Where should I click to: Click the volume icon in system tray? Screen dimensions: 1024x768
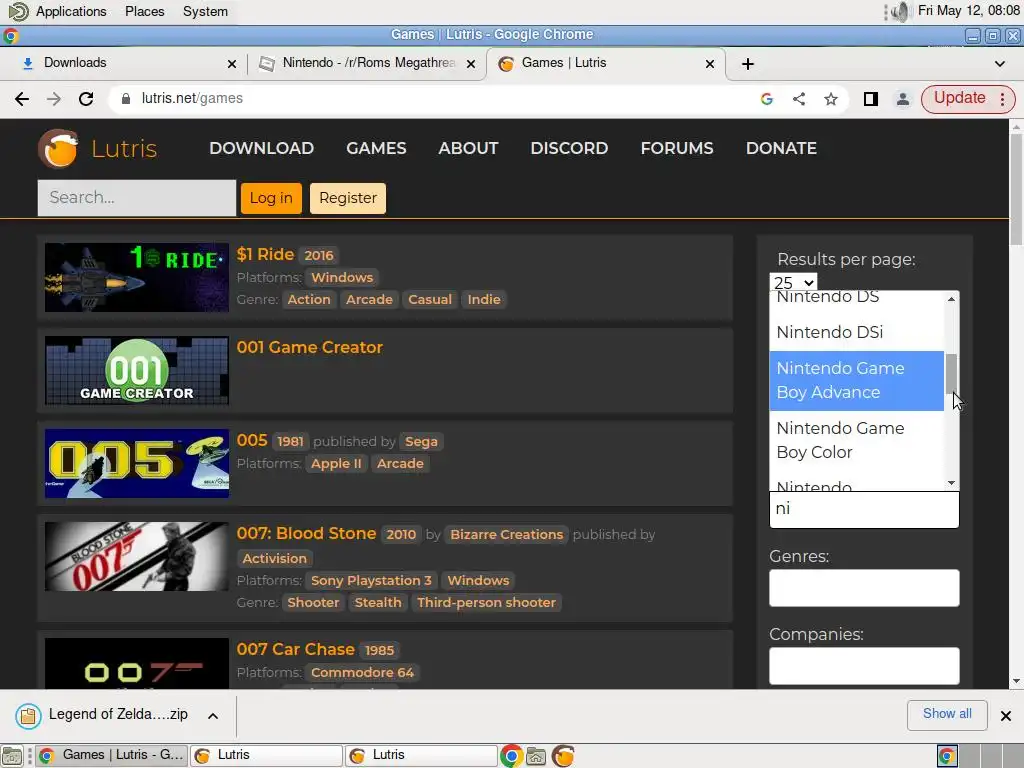[899, 11]
